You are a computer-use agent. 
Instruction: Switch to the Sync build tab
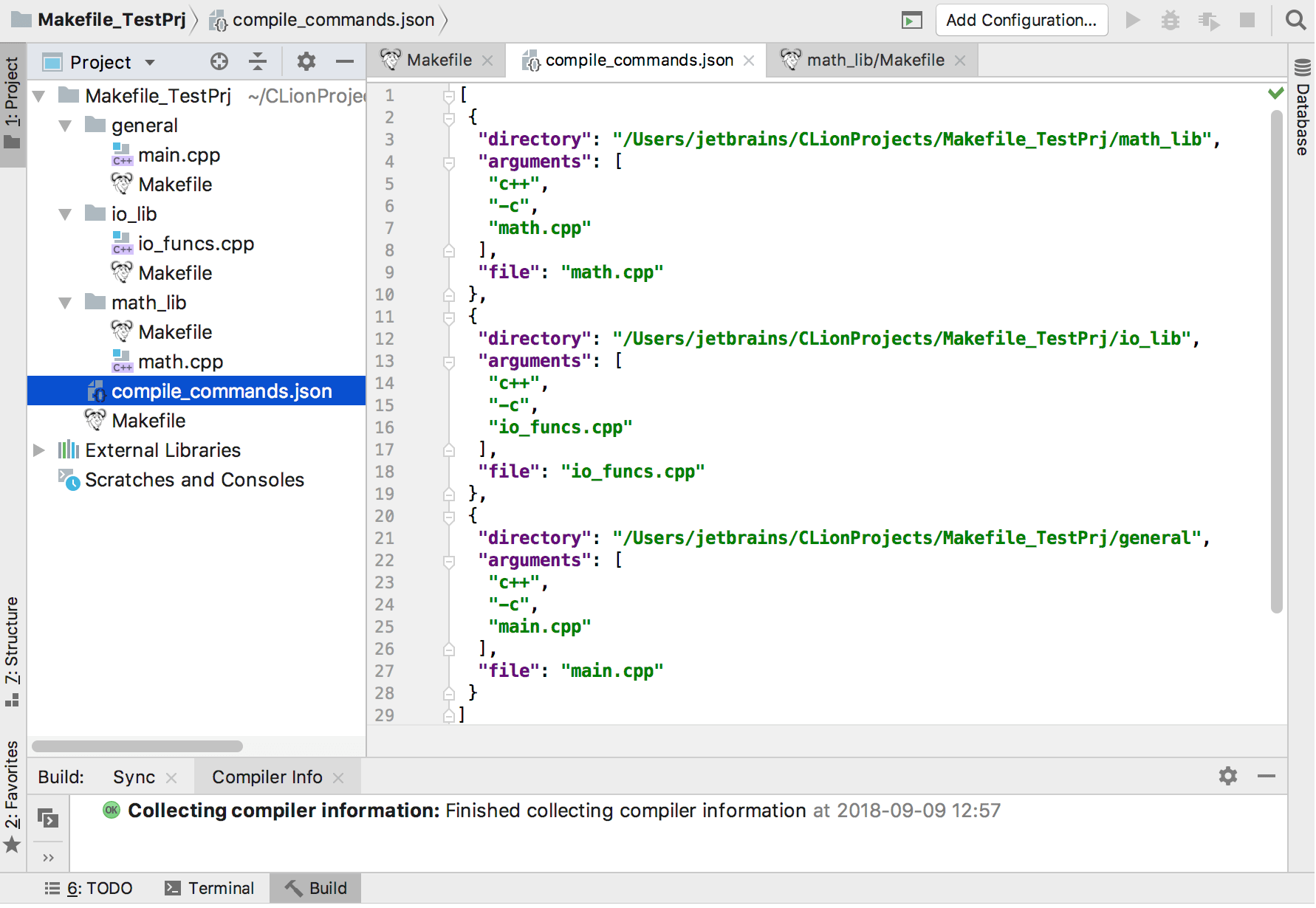[x=134, y=777]
